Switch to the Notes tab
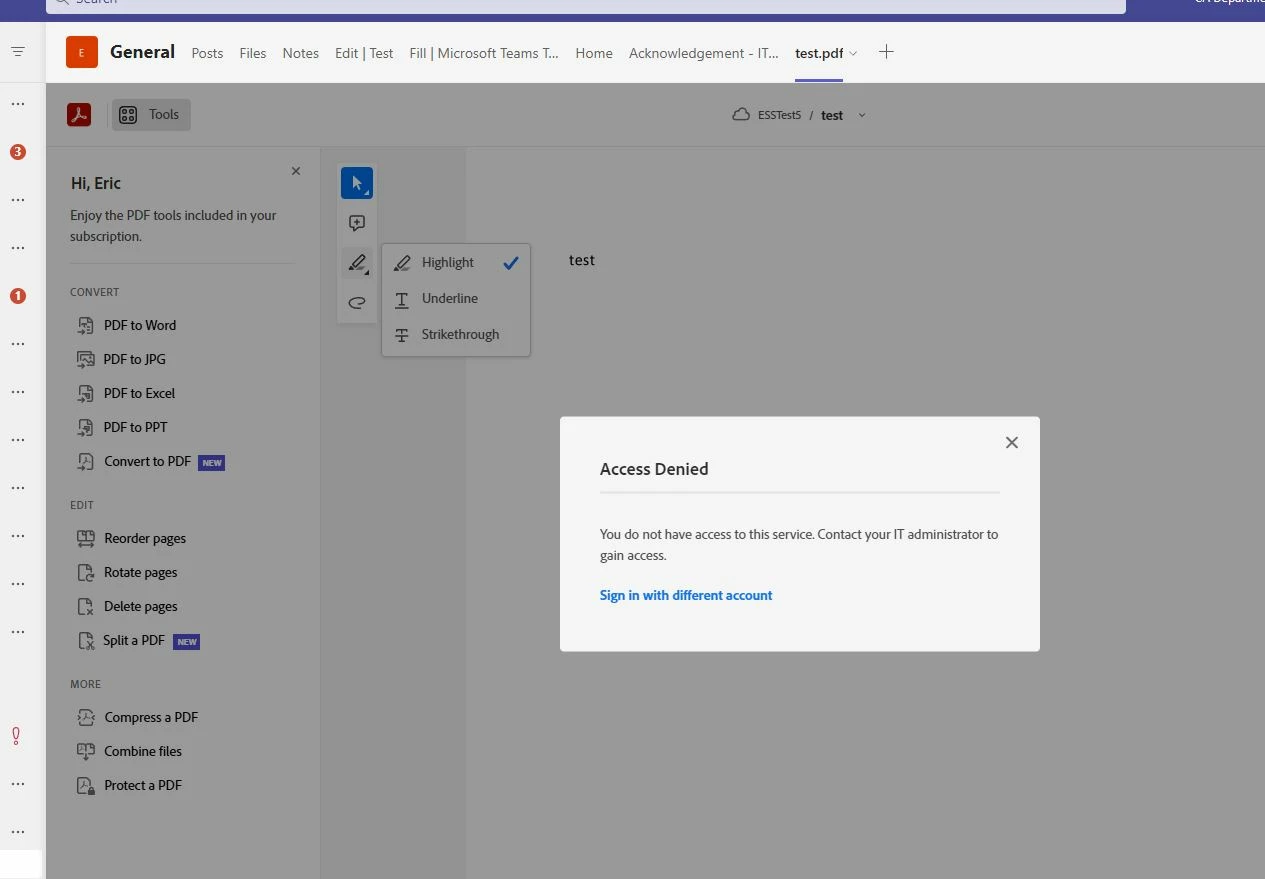This screenshot has height=879, width=1265. click(x=301, y=53)
